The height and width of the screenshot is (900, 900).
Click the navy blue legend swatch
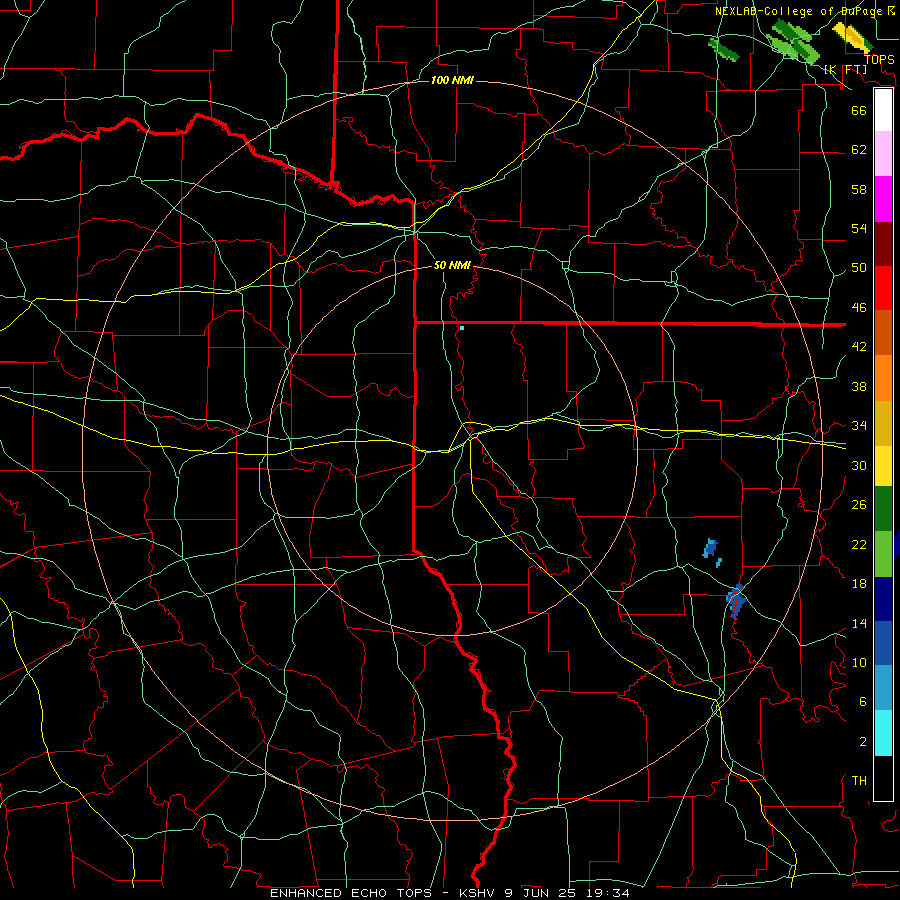click(x=883, y=599)
